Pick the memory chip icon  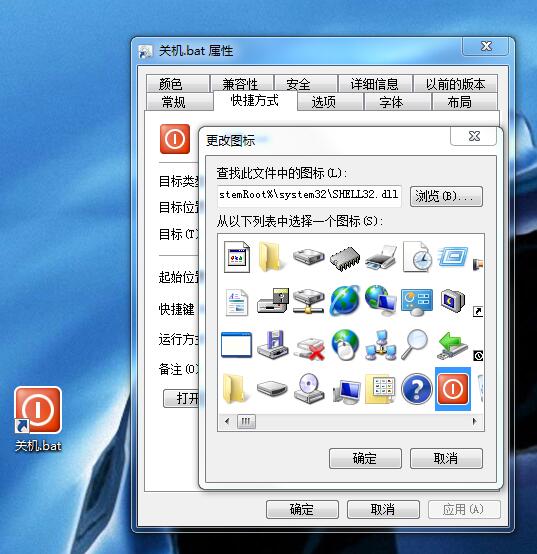pos(345,258)
